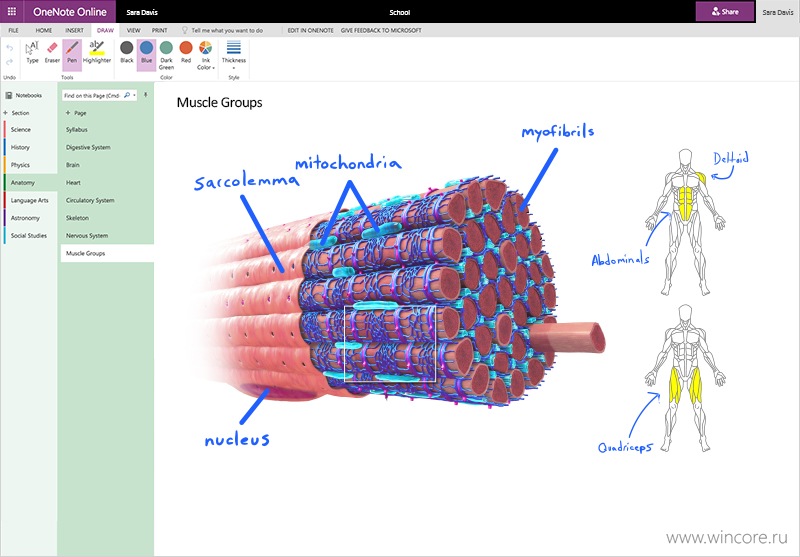Click the lower body figure with quadriceps
Screen dimensions: 800x557
tap(685, 378)
